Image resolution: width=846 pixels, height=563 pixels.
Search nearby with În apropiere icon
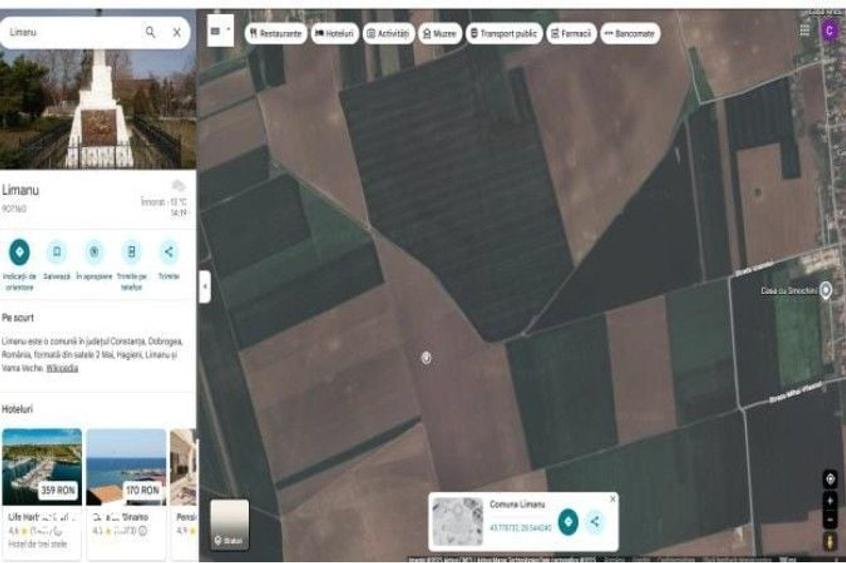pos(94,252)
